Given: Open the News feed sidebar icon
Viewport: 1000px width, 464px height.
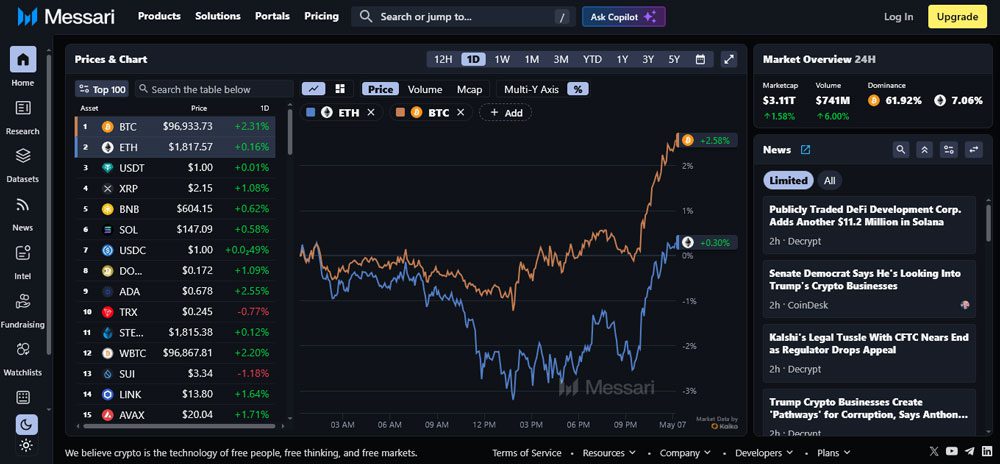Looking at the screenshot, I should 23,205.
